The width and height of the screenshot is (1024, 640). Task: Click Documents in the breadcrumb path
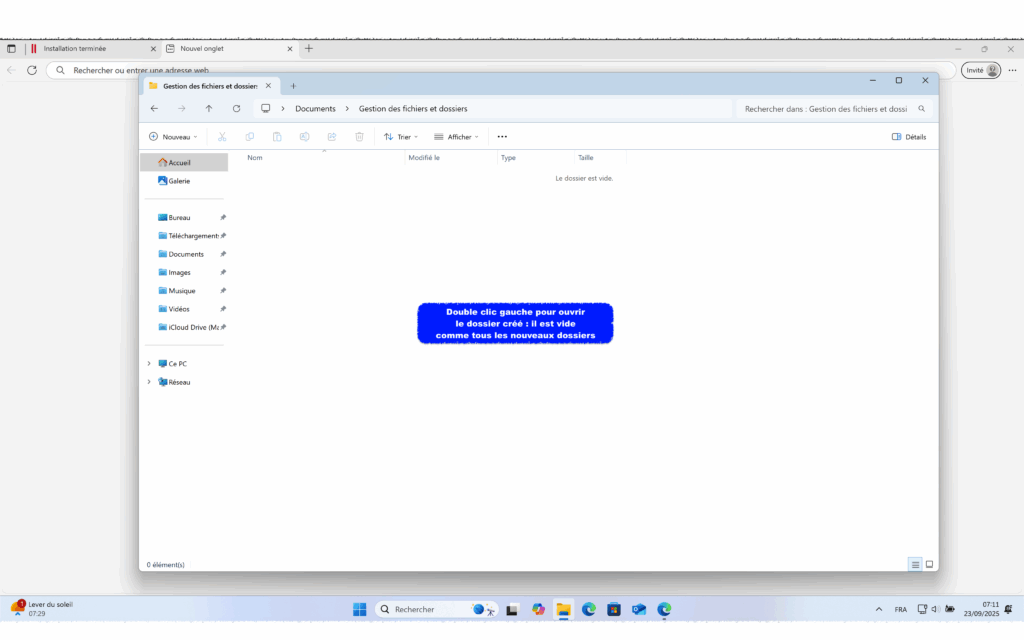click(315, 108)
